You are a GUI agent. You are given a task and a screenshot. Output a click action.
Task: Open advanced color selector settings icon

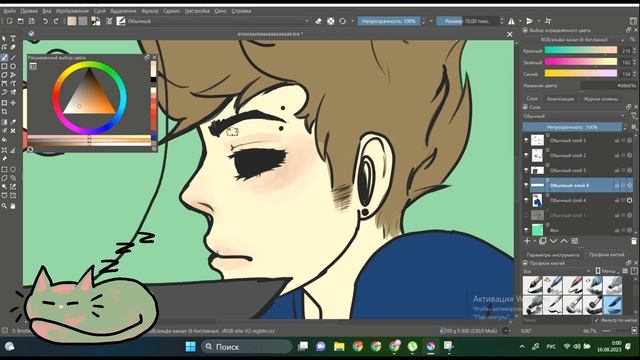point(33,66)
